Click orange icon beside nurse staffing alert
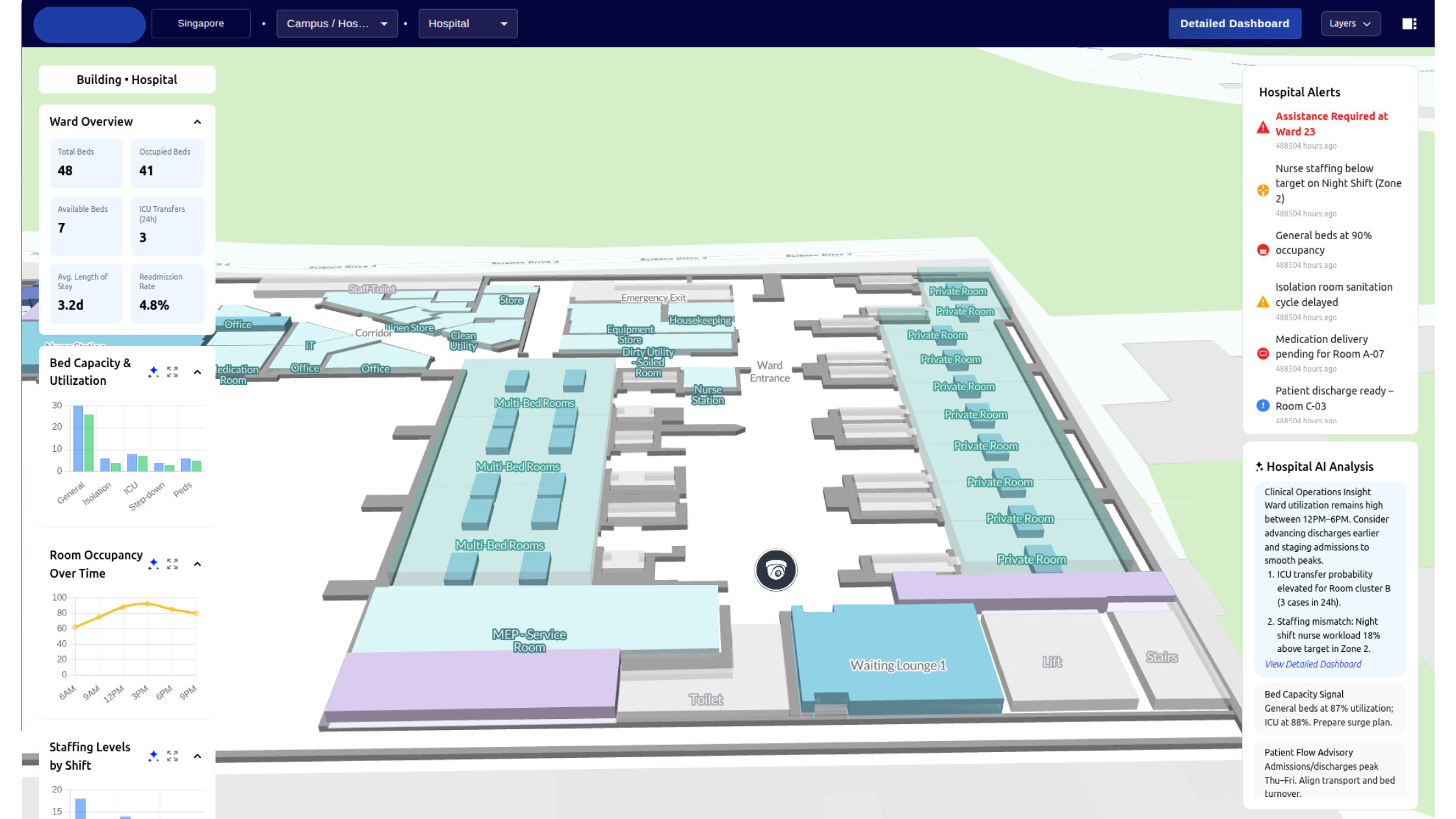 point(1263,190)
